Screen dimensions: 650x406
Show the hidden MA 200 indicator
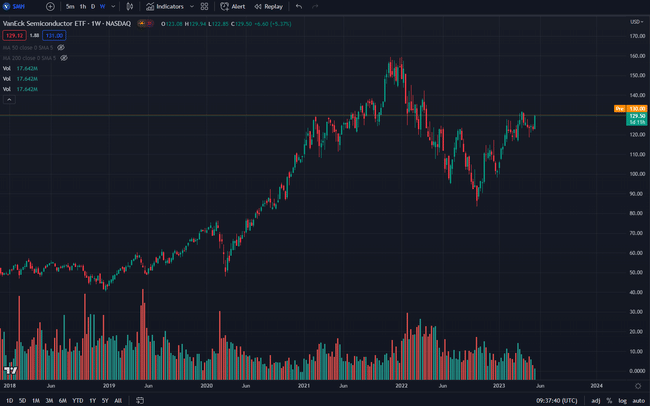(63, 57)
